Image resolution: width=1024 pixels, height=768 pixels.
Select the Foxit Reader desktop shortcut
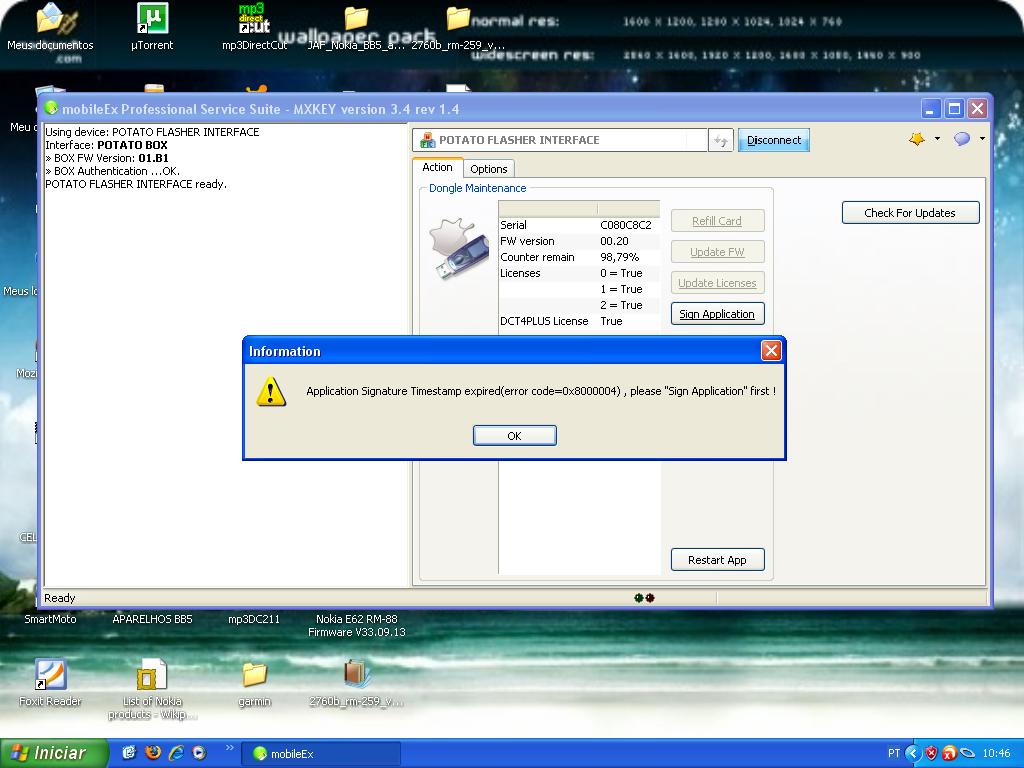(50, 682)
